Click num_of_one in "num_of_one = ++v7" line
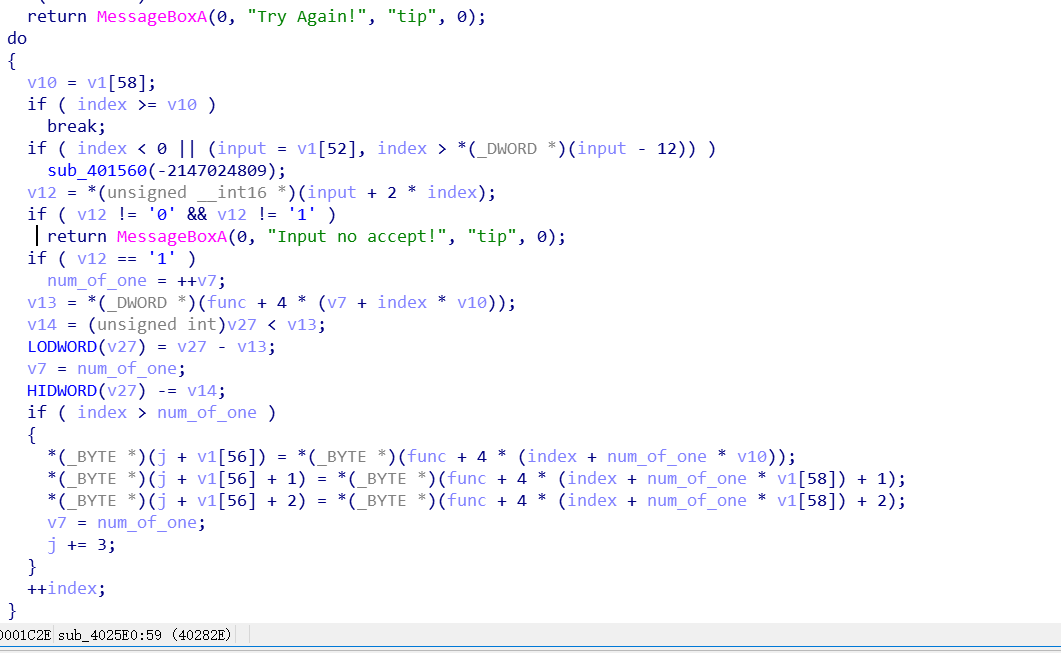 (x=96, y=280)
